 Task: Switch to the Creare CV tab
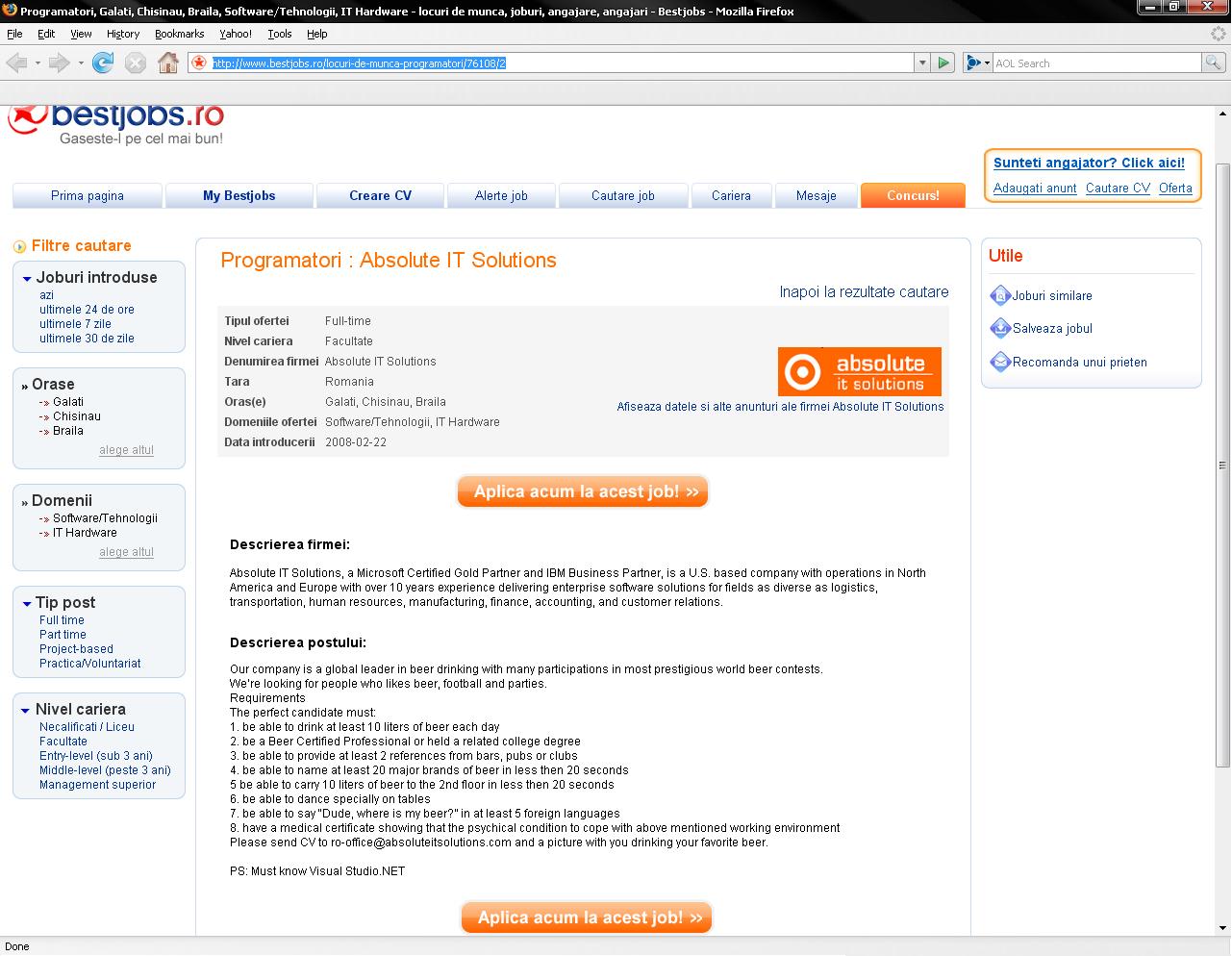[x=380, y=195]
